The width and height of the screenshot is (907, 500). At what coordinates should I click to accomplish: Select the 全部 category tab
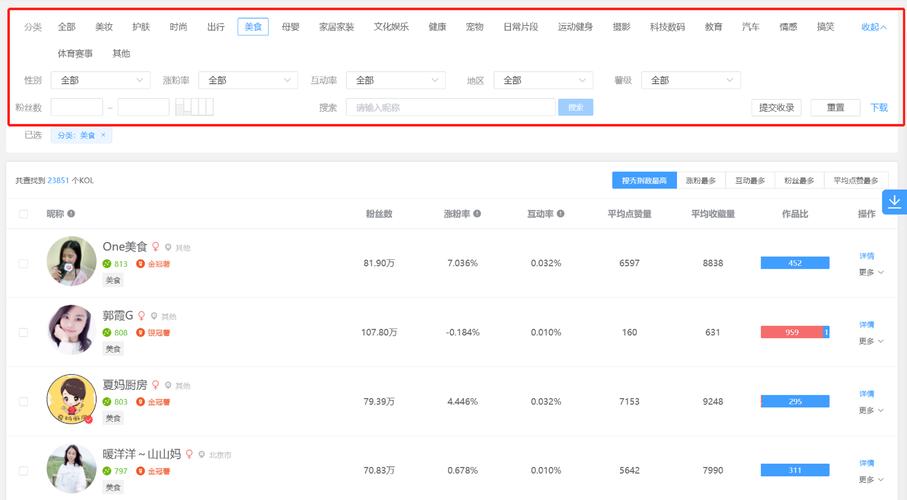point(67,27)
